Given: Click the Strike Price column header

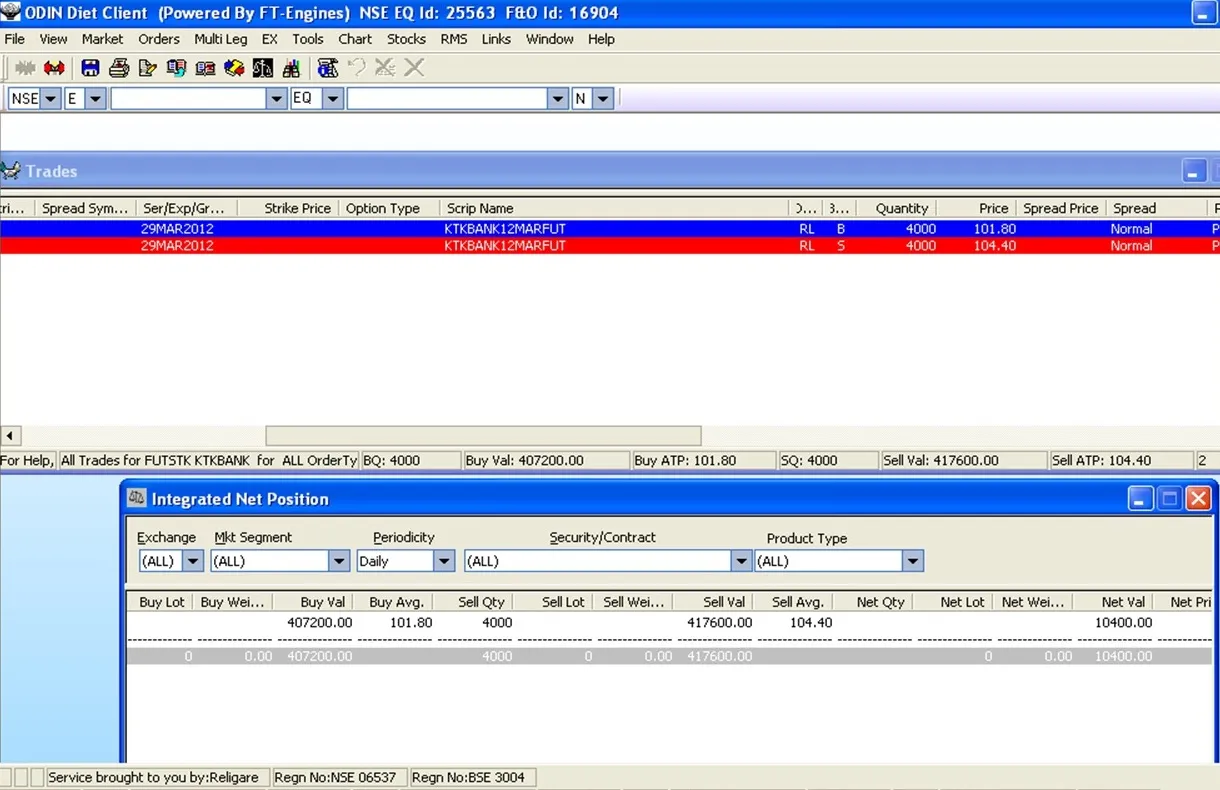Looking at the screenshot, I should point(289,208).
